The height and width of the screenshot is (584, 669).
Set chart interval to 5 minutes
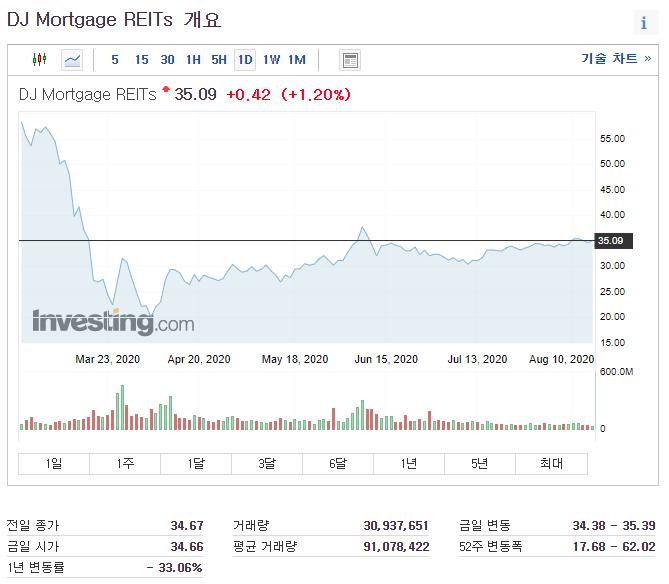(115, 60)
